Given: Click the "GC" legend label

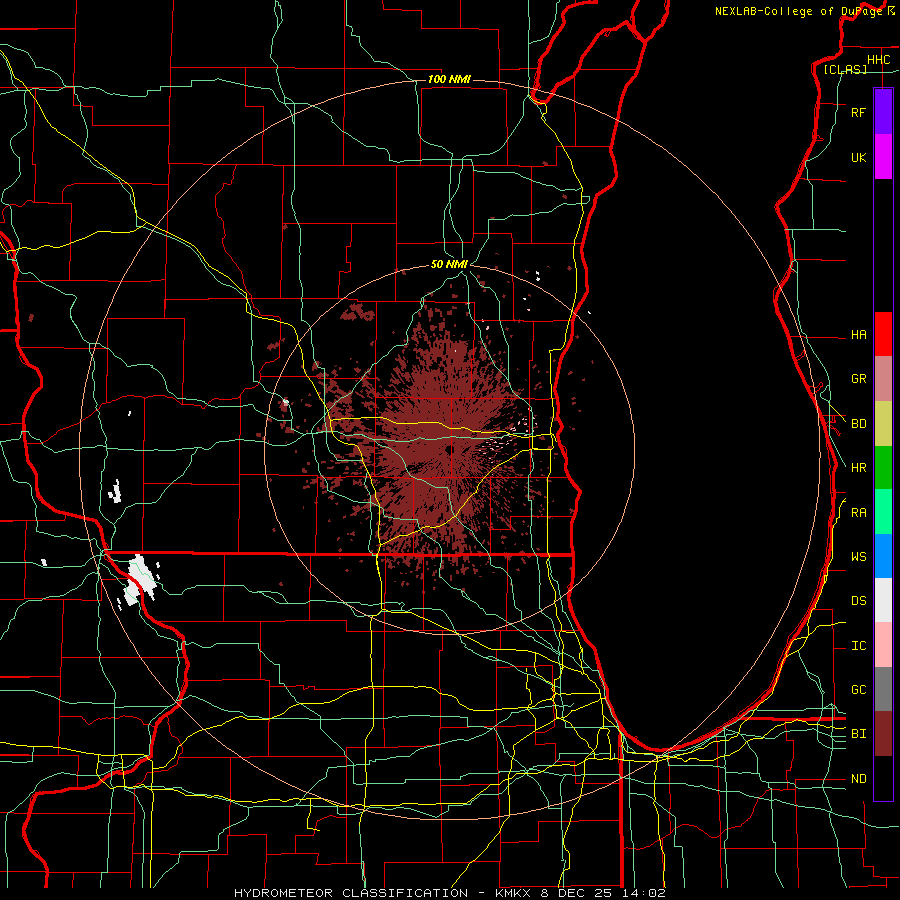Looking at the screenshot, I should tap(858, 690).
